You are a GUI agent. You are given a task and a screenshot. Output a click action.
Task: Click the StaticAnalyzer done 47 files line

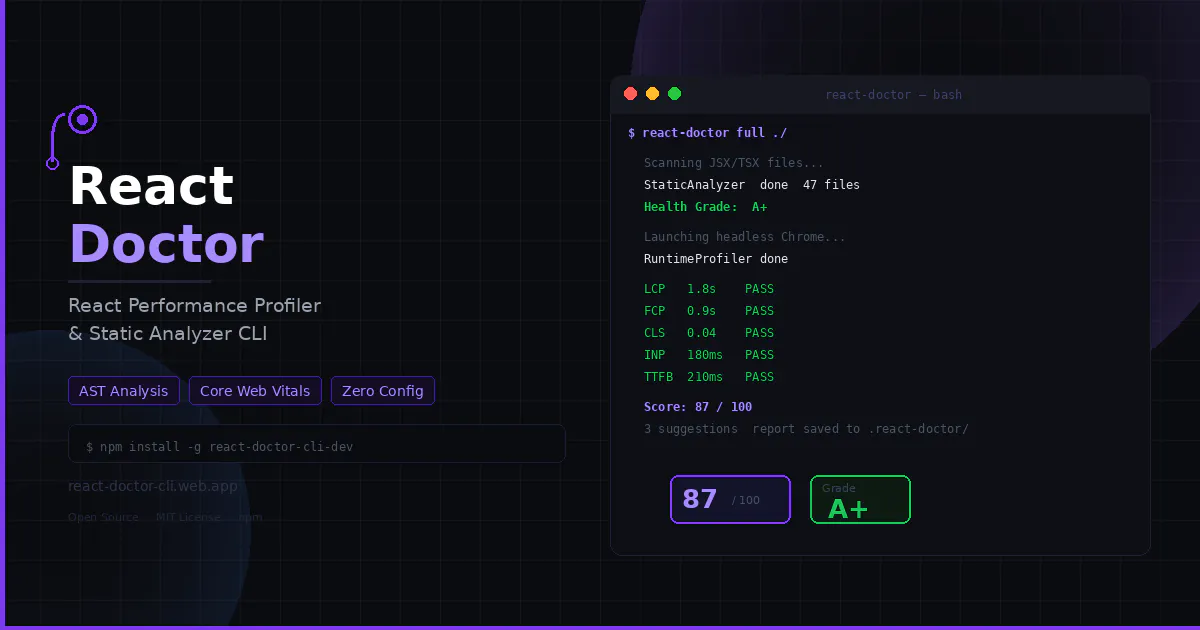(752, 185)
